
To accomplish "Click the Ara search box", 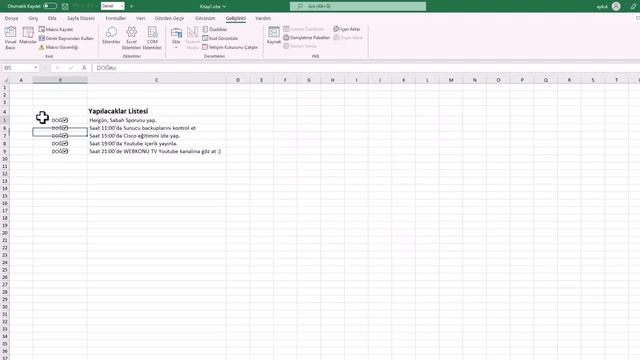I will [358, 6].
